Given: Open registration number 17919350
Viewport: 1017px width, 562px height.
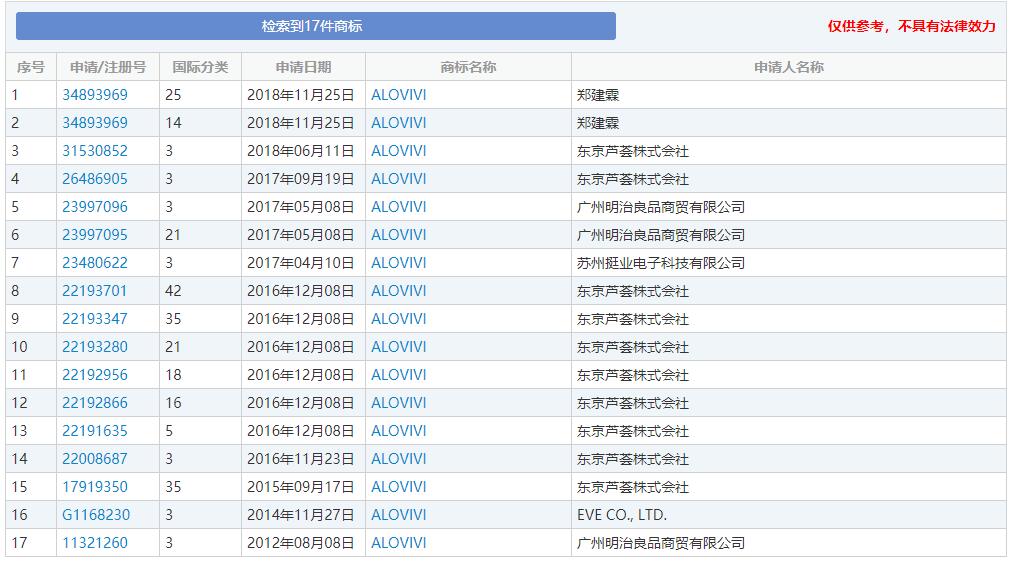Looking at the screenshot, I should [x=95, y=486].
